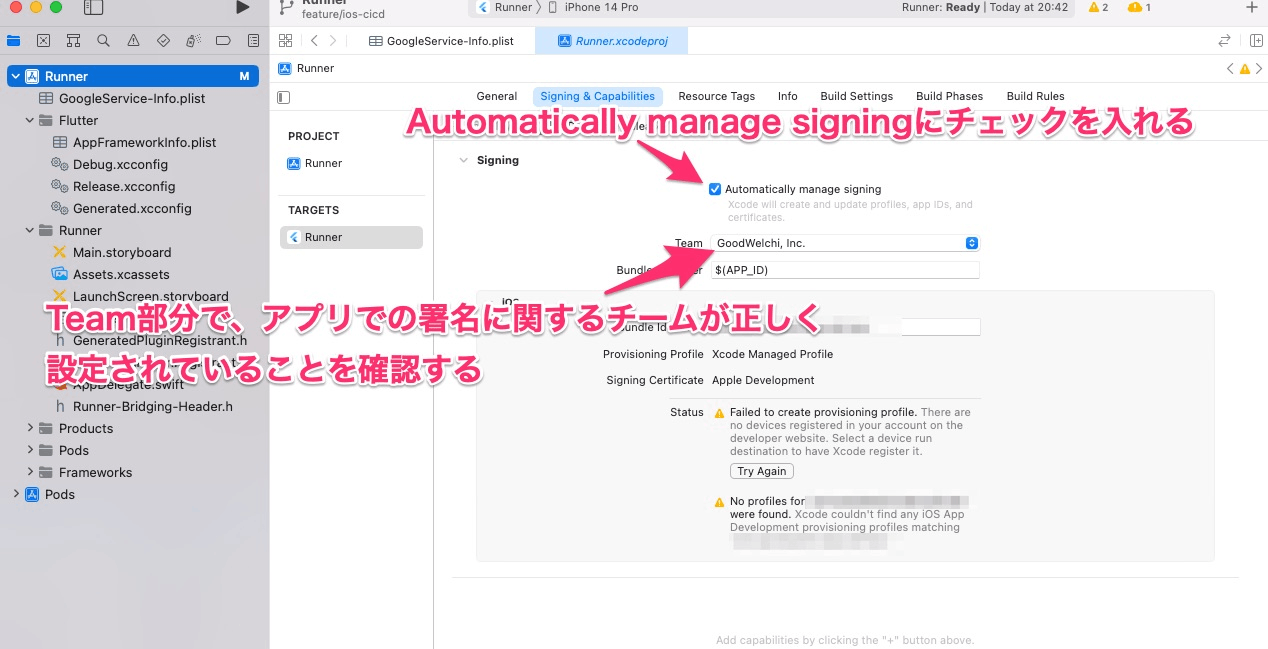This screenshot has width=1268, height=649.
Task: Switch to Resource Tags tab
Action: pyautogui.click(x=717, y=96)
